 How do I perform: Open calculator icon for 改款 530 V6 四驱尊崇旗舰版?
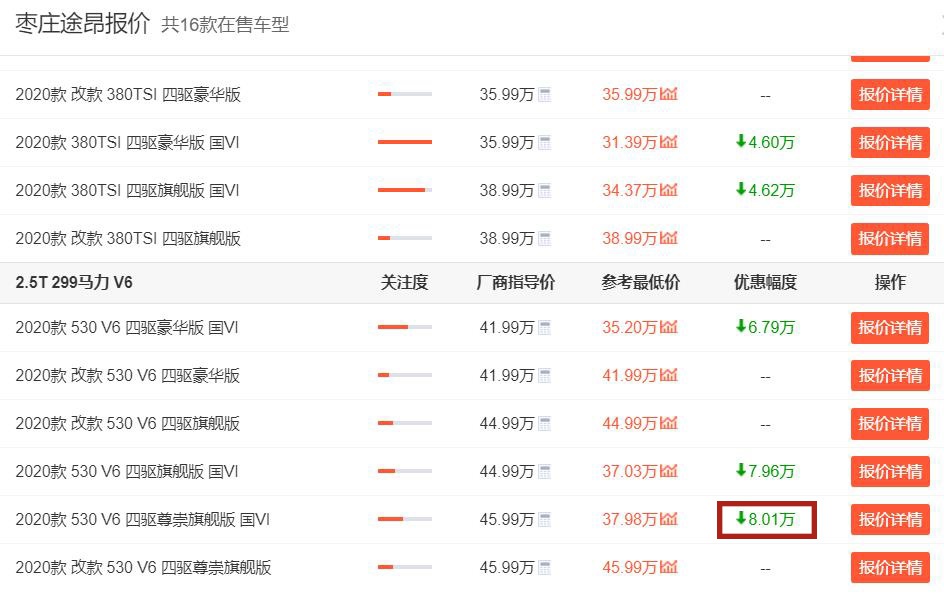coord(544,568)
